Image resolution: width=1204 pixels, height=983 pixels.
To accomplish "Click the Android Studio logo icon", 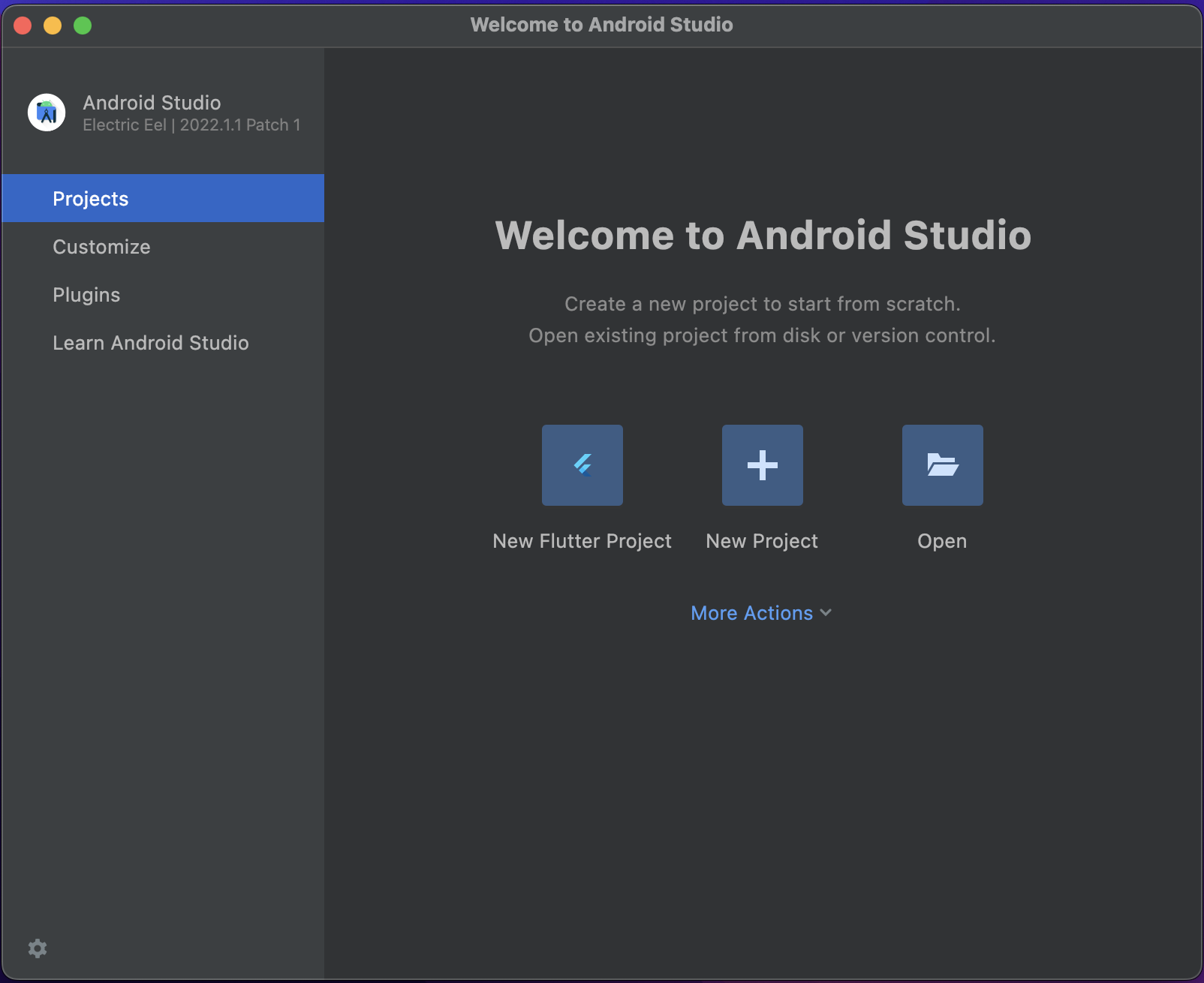I will click(x=47, y=113).
